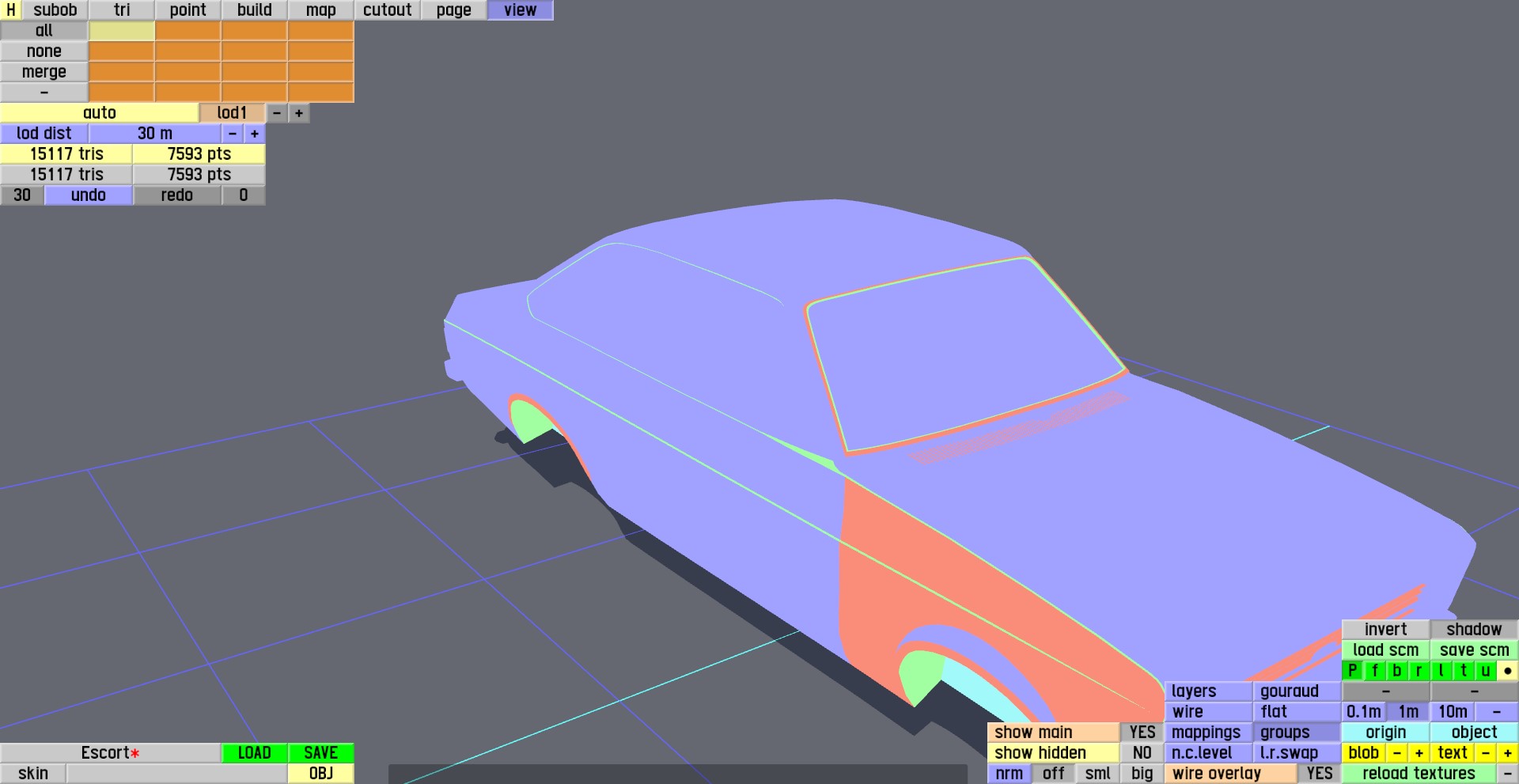
Task: Click the 'all' subobject button
Action: 44,31
